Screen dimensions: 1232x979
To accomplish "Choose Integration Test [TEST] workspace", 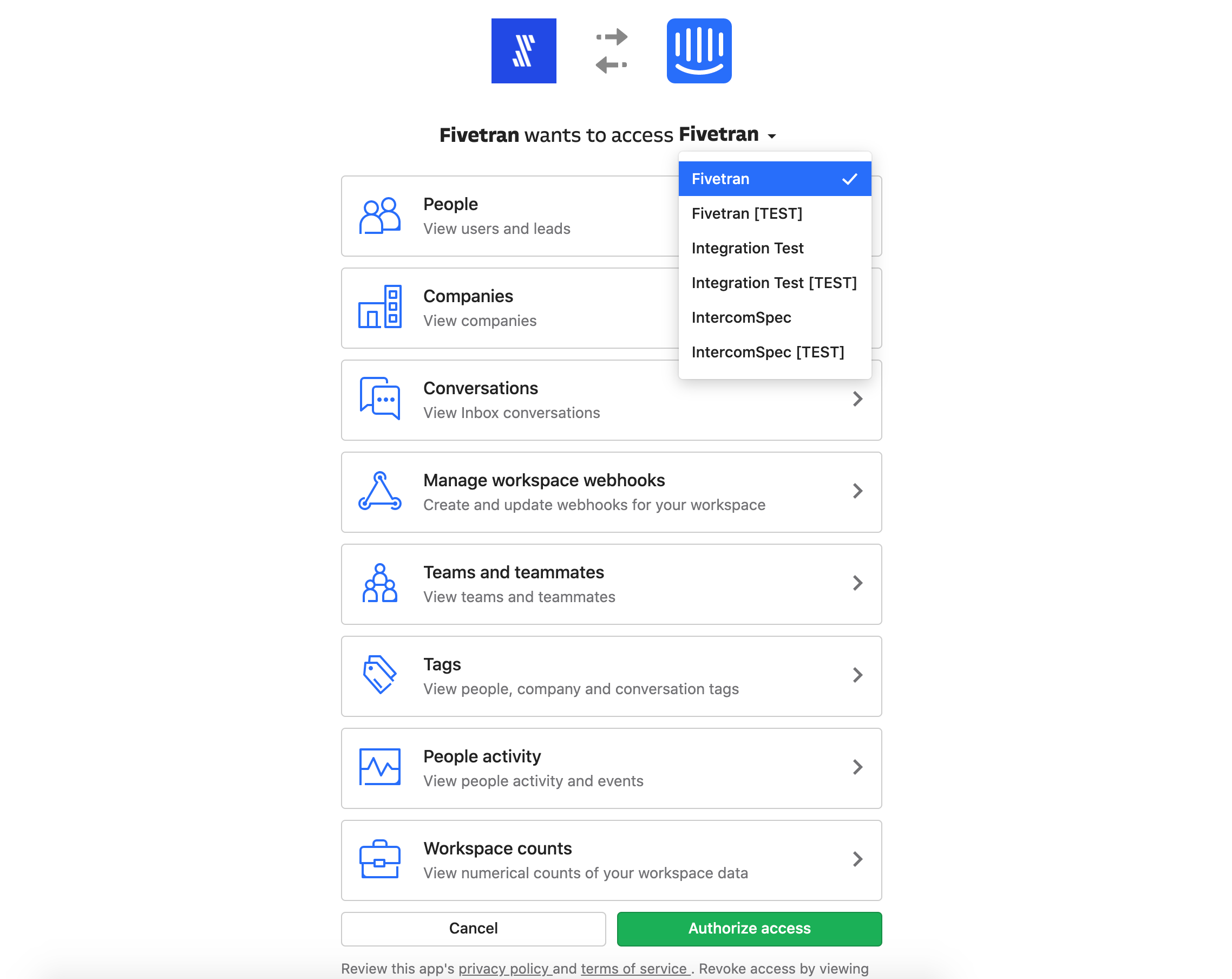I will tap(774, 283).
